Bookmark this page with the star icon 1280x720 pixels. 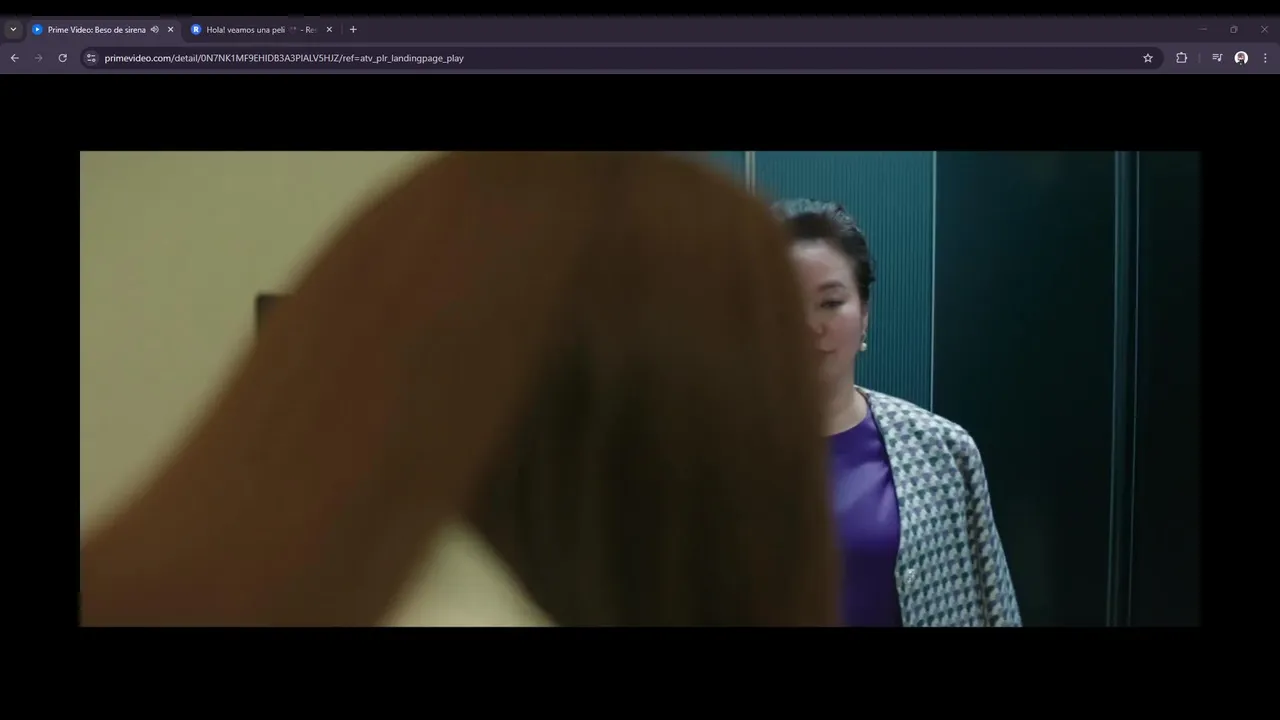[1148, 58]
